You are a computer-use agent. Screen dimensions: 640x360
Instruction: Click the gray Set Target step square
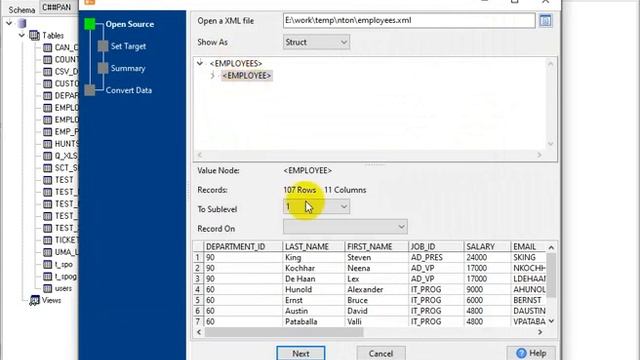pos(103,46)
